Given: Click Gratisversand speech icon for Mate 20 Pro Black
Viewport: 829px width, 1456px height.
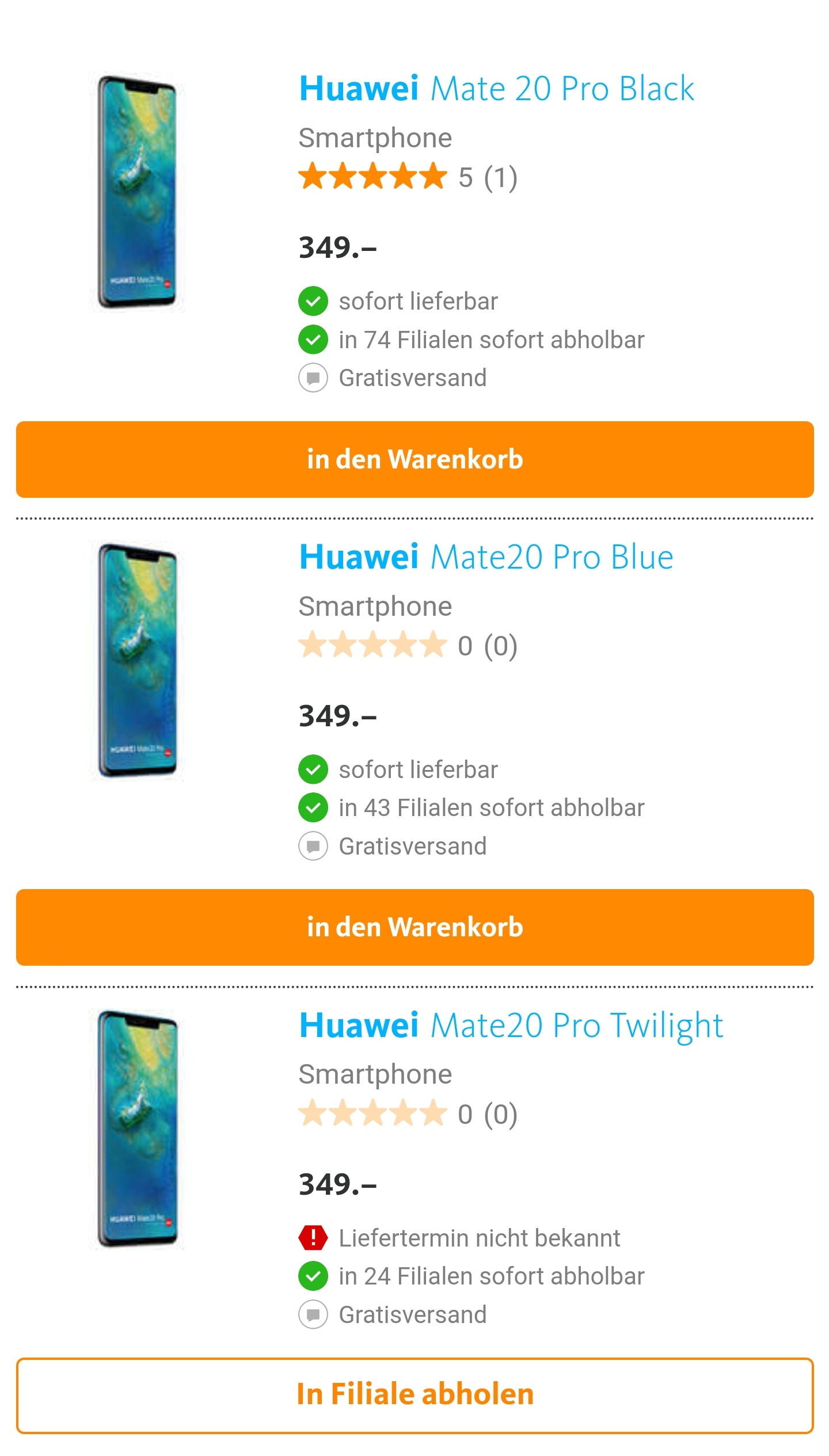Looking at the screenshot, I should [x=313, y=378].
